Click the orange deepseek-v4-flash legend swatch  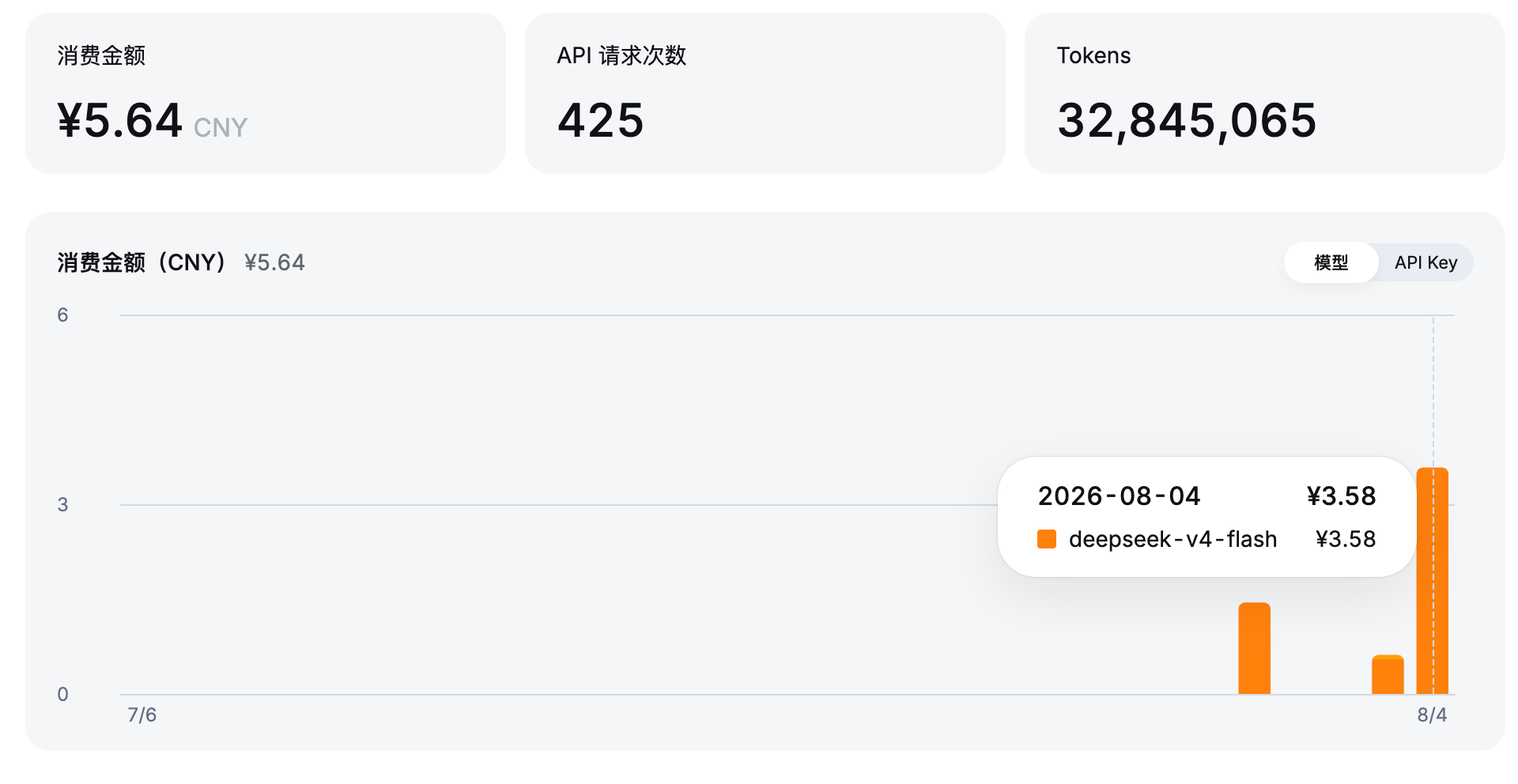(x=1047, y=539)
